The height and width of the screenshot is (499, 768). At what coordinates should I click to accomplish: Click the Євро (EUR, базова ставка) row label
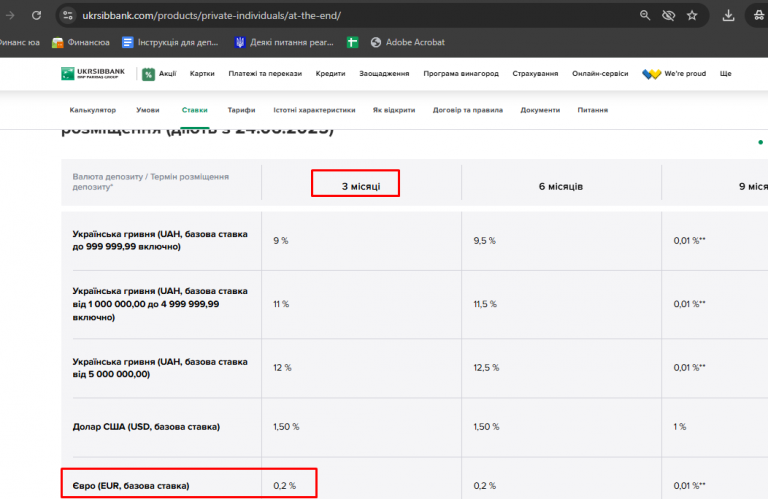tap(131, 486)
